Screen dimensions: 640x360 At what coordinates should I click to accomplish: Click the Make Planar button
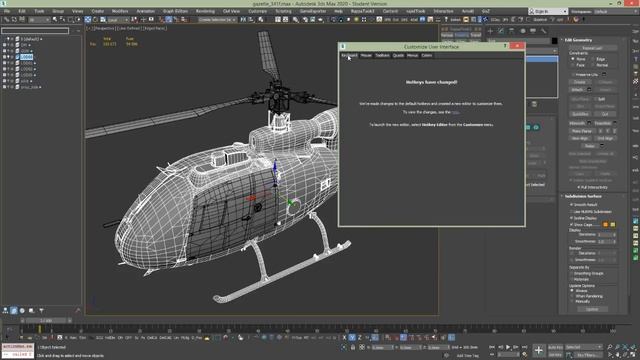click(582, 131)
